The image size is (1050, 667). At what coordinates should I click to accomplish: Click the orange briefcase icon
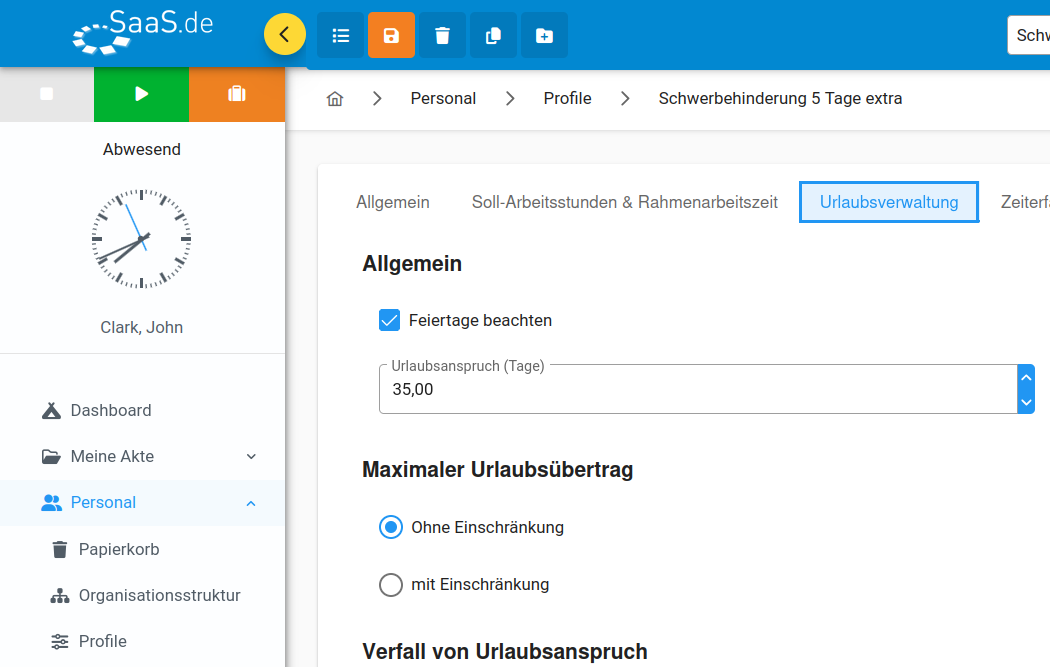click(x=236, y=94)
